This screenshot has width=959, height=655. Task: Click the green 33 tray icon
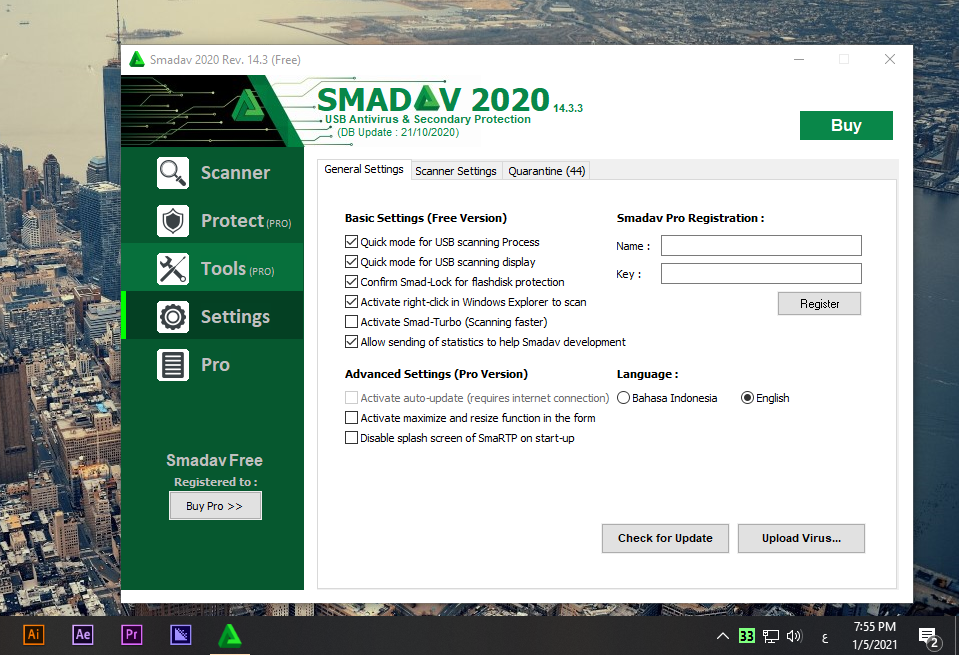[x=746, y=636]
